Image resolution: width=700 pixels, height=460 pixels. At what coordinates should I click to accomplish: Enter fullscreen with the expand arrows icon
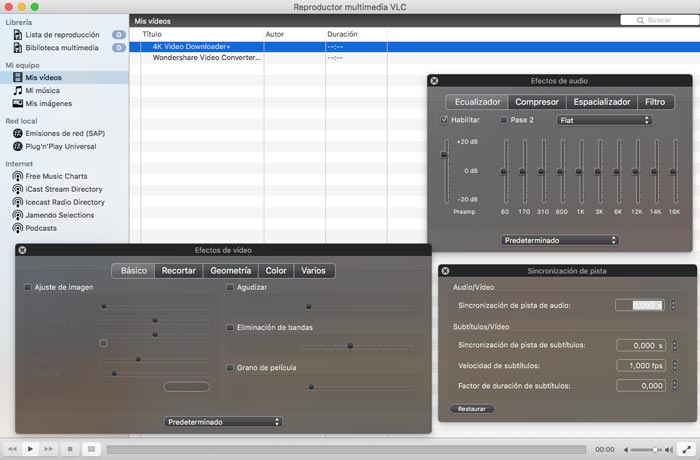click(685, 450)
